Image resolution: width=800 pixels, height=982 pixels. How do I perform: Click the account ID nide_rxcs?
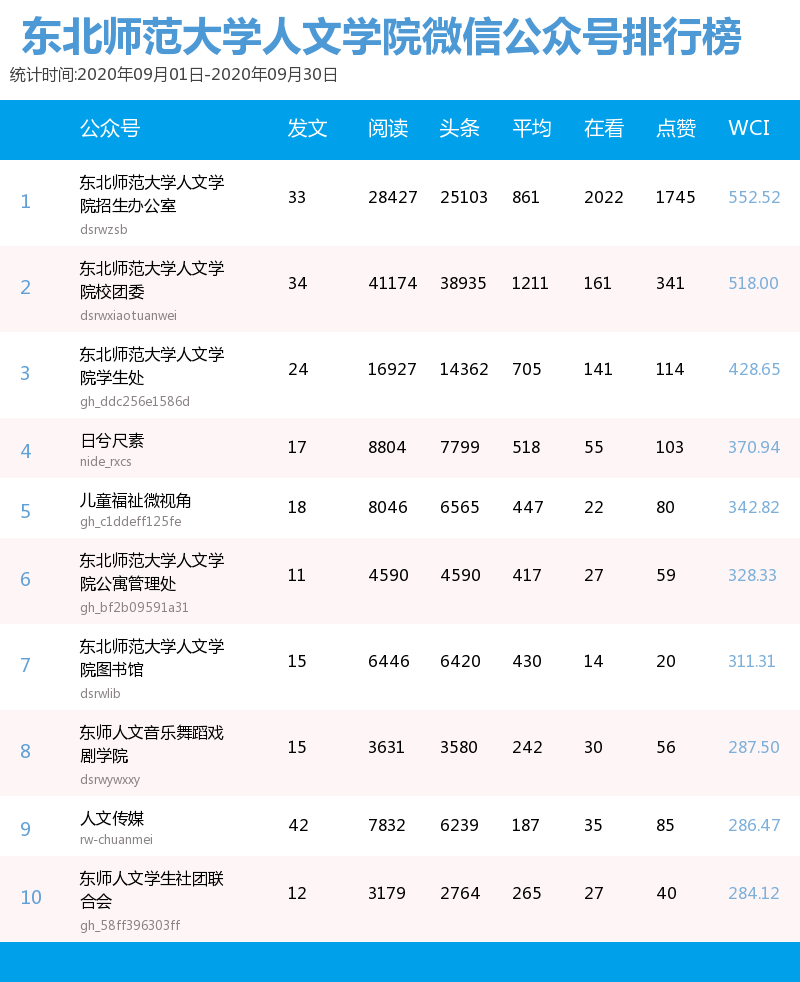click(106, 462)
